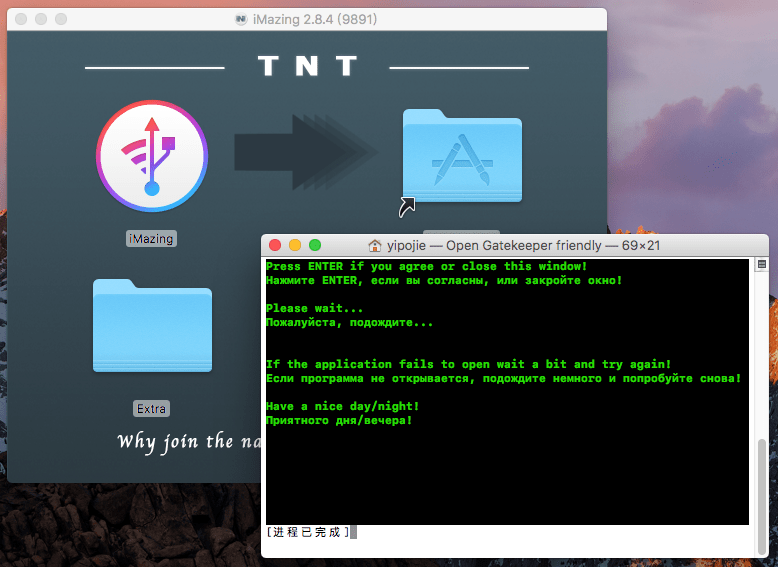Image resolution: width=778 pixels, height=567 pixels.
Task: Close the Terminal window with red button
Action: click(275, 245)
